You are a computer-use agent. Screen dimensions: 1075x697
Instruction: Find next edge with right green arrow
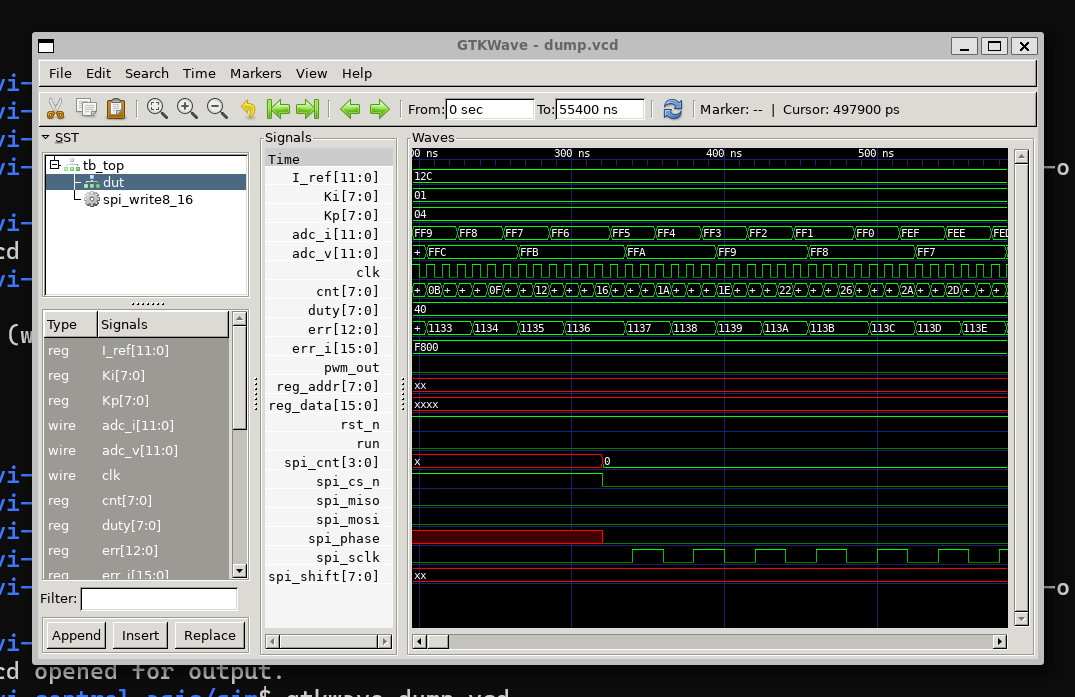[379, 109]
